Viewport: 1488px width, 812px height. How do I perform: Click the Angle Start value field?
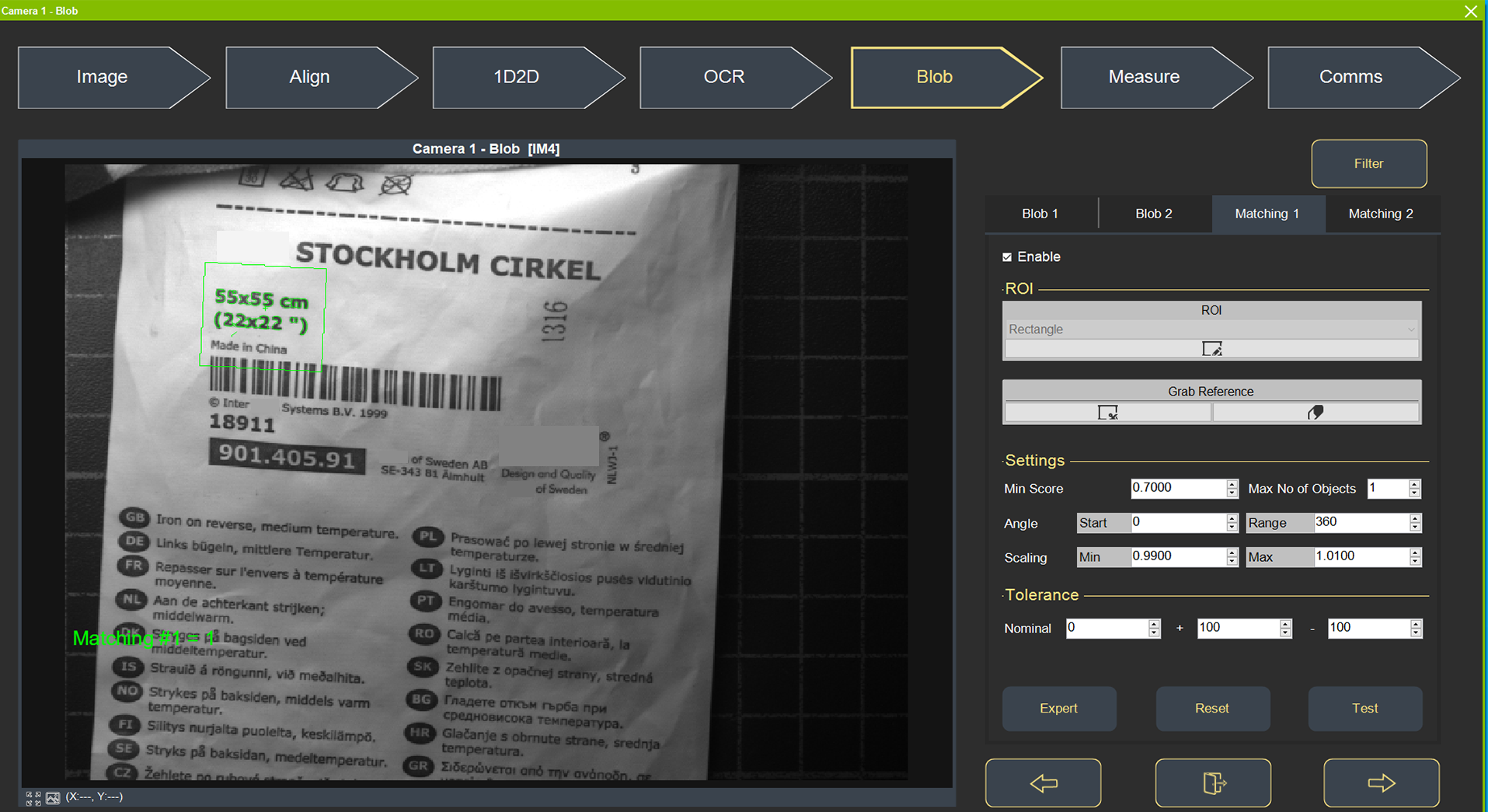[1178, 522]
